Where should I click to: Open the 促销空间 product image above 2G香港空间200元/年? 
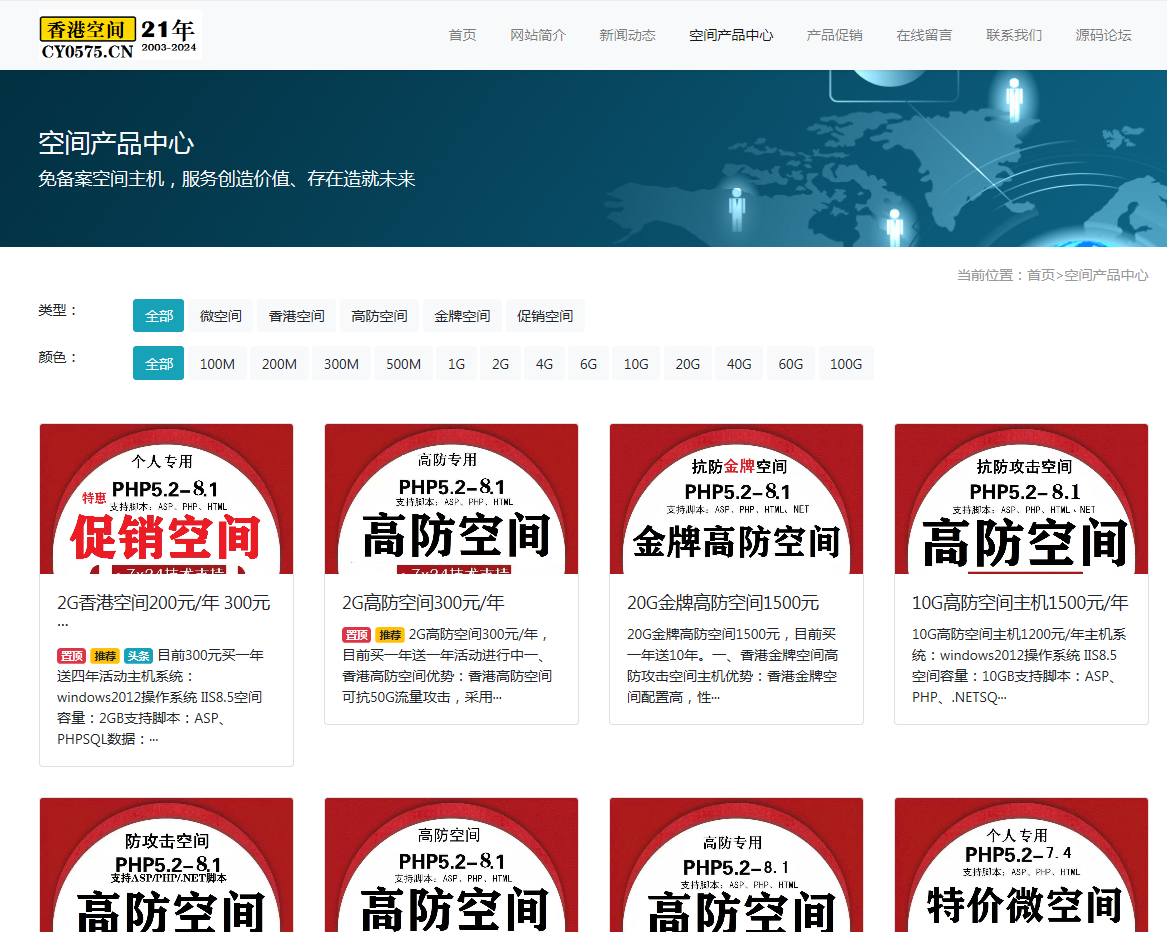click(167, 499)
